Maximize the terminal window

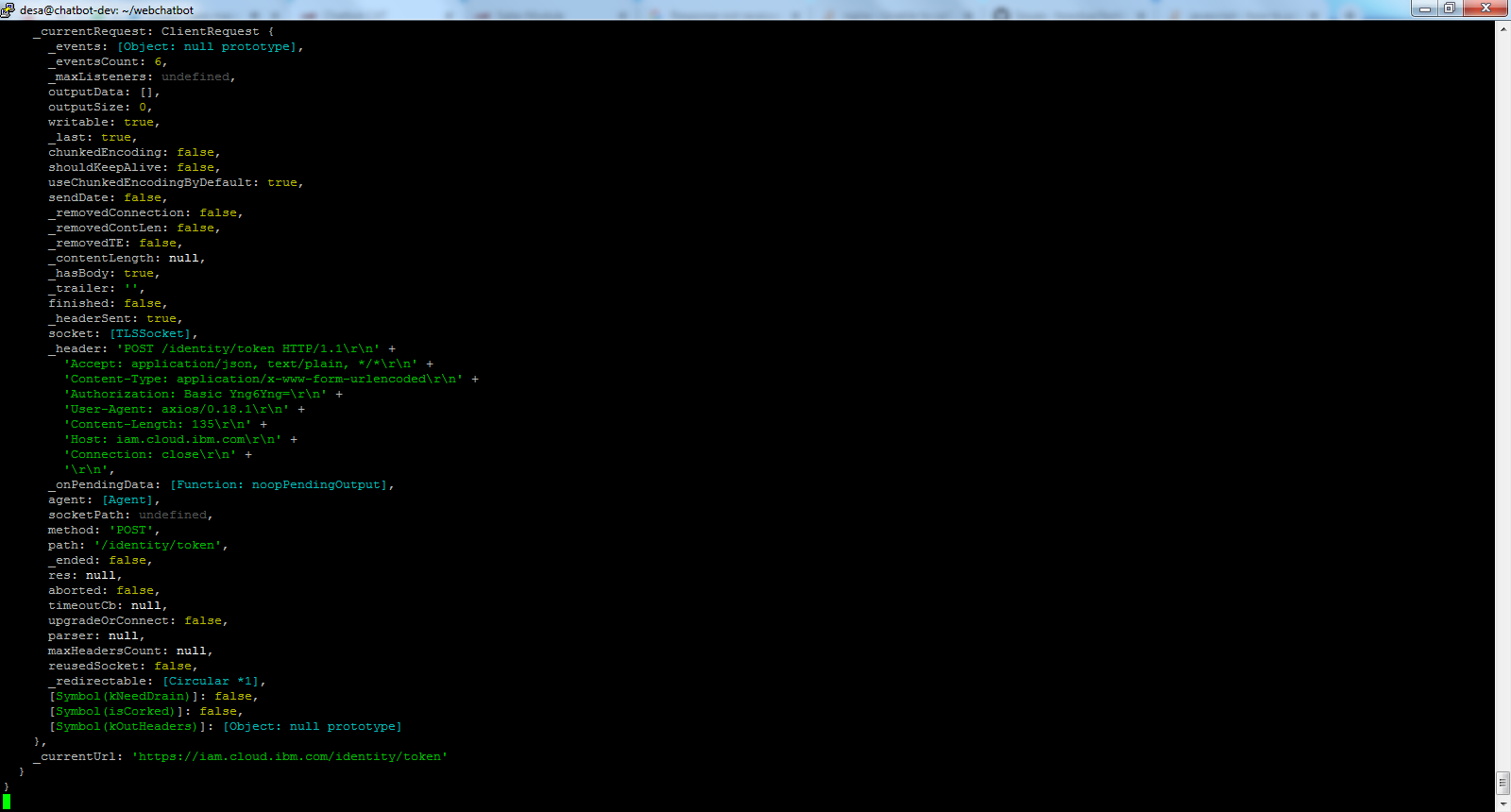coord(1449,8)
